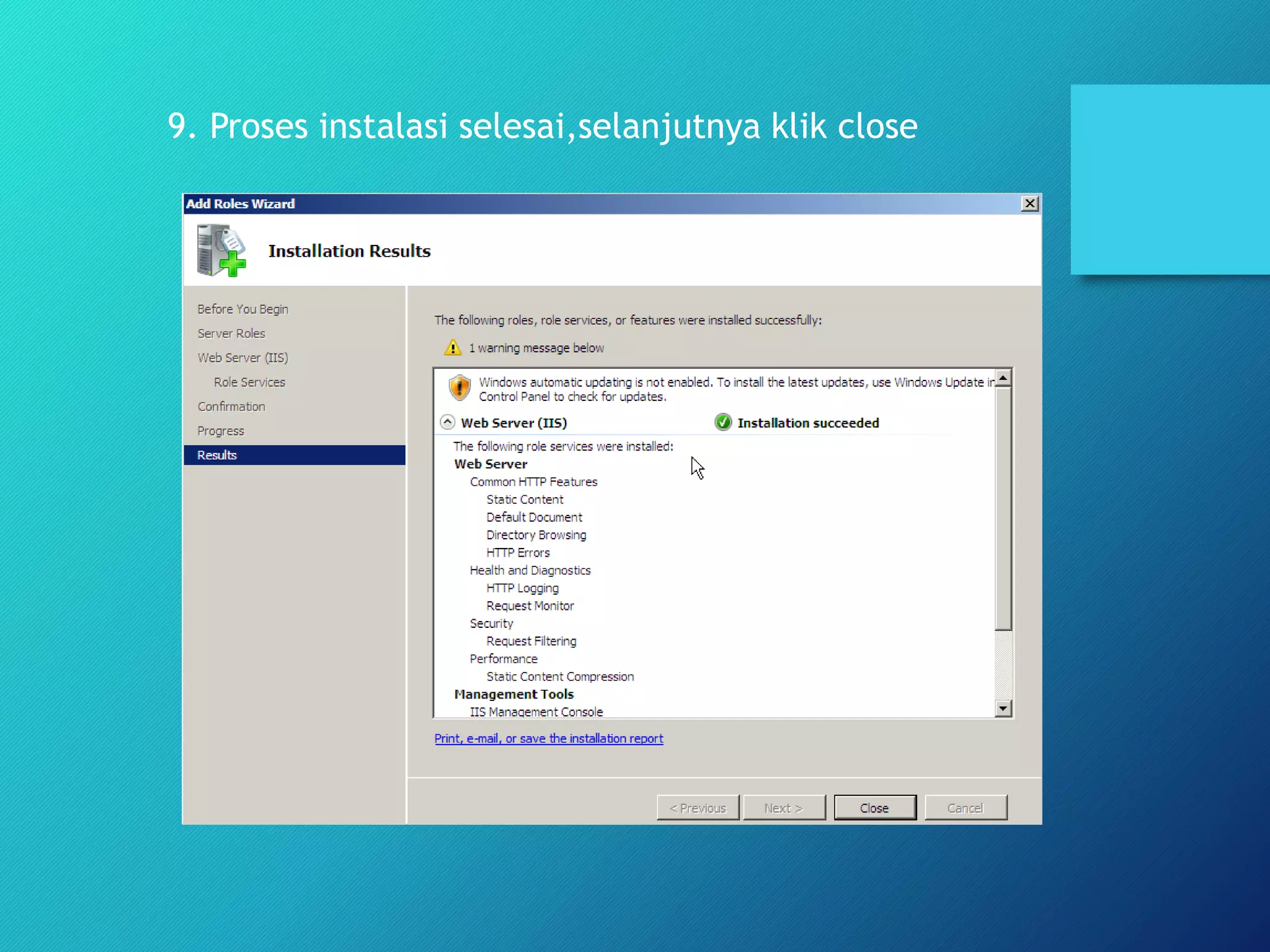
Task: Click 'Static Content Compression' entry
Action: tap(560, 676)
